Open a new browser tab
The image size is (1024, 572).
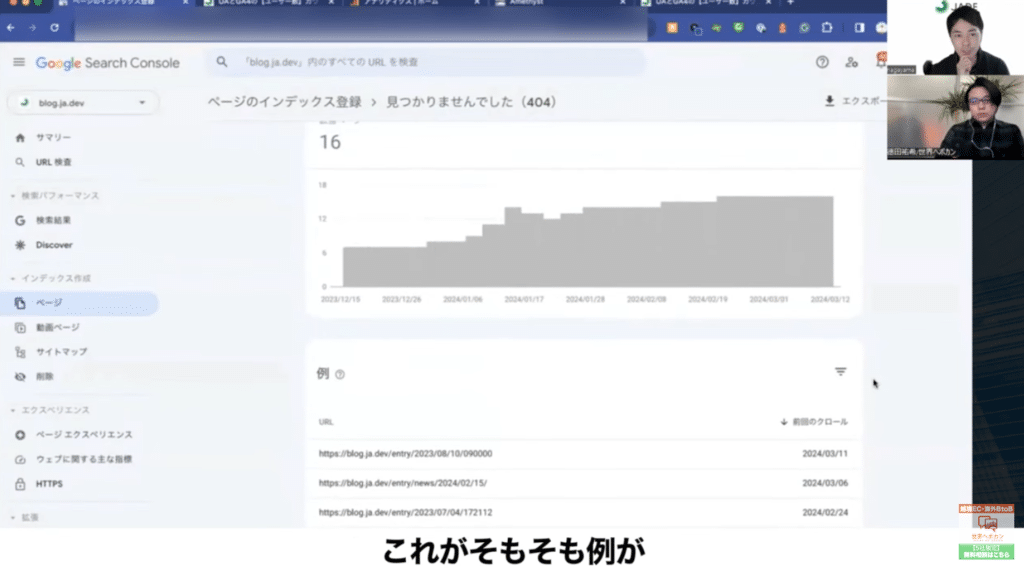pyautogui.click(x=790, y=3)
